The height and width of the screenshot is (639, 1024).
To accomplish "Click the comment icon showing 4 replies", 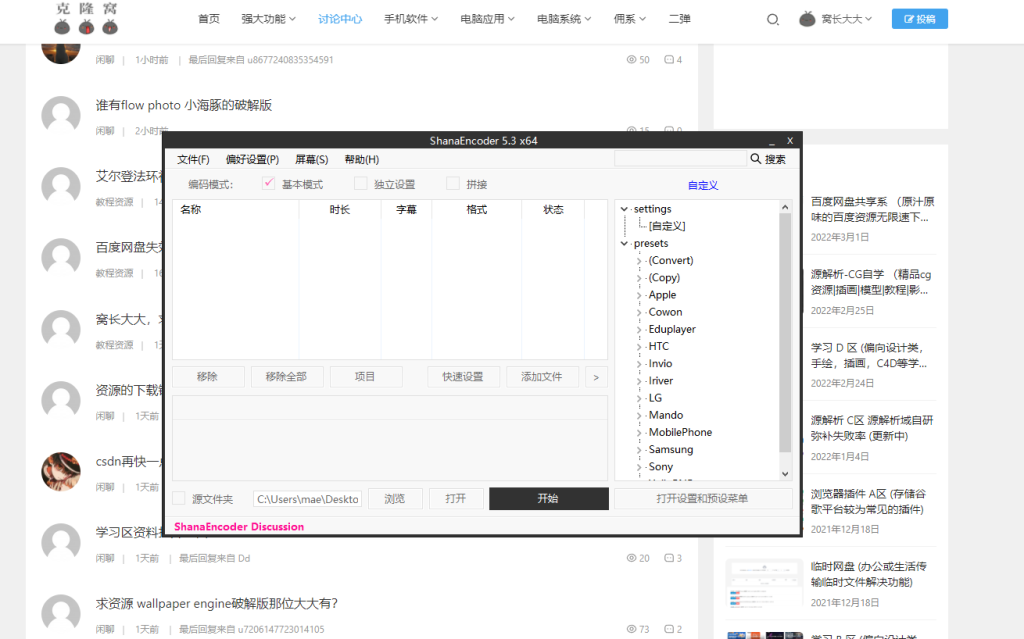I will (x=669, y=59).
